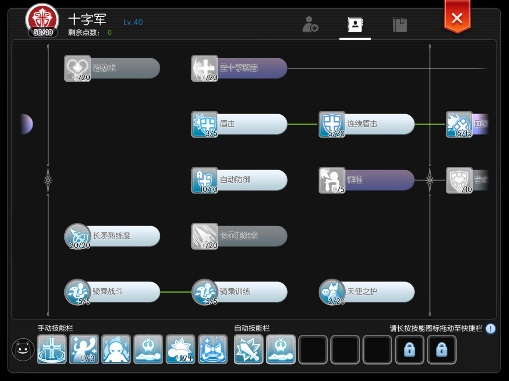Click the red Crusader class emblem
509x381 pixels.
pos(42,20)
